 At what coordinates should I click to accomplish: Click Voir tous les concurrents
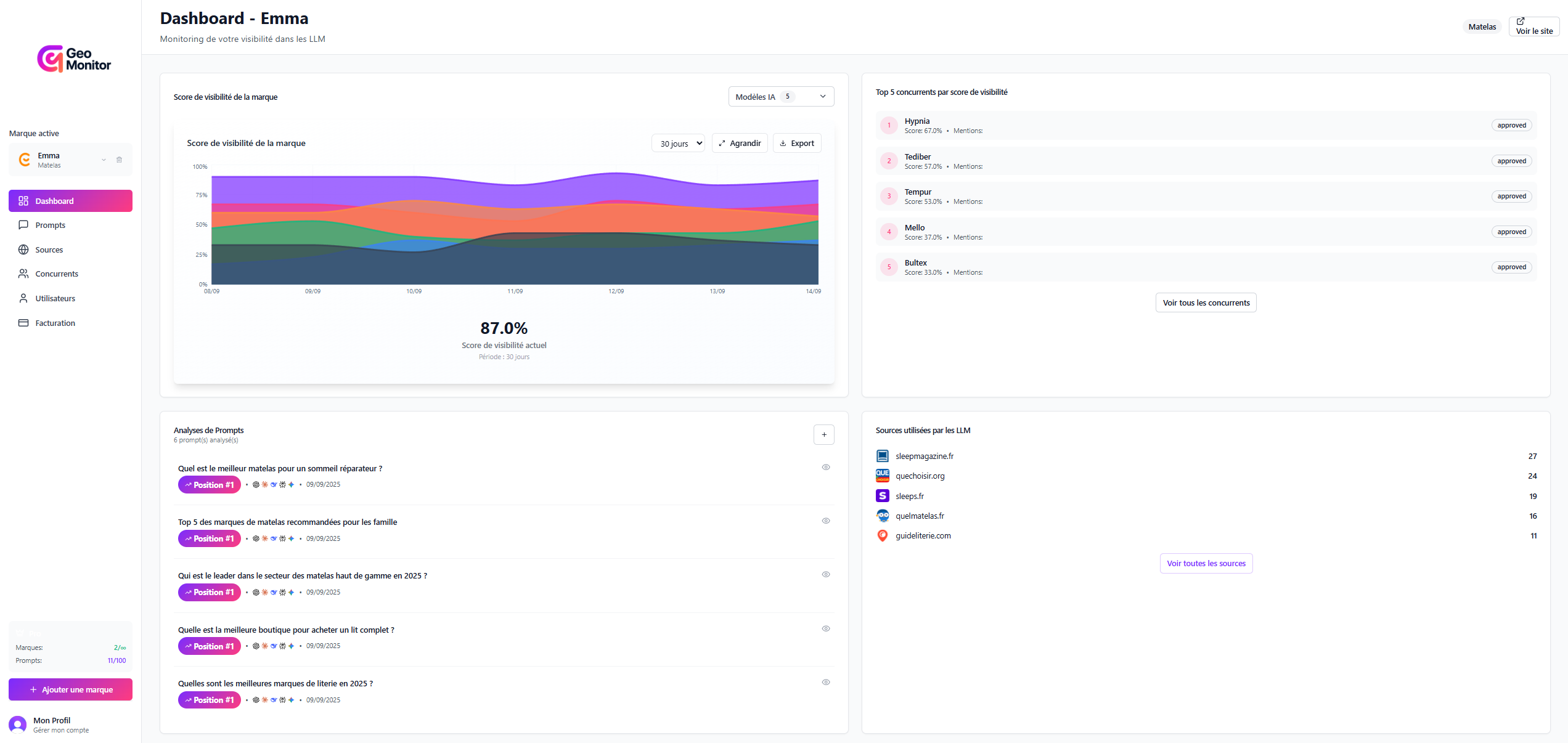(1205, 302)
